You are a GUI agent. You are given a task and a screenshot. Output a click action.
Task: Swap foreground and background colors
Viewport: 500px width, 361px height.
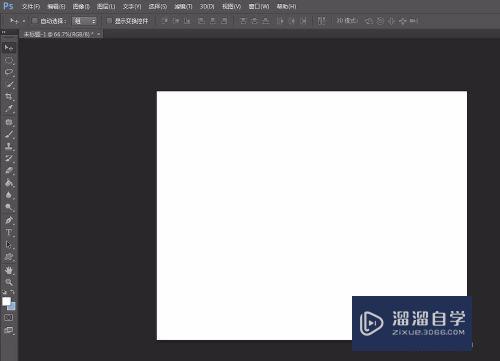pyautogui.click(x=13, y=292)
